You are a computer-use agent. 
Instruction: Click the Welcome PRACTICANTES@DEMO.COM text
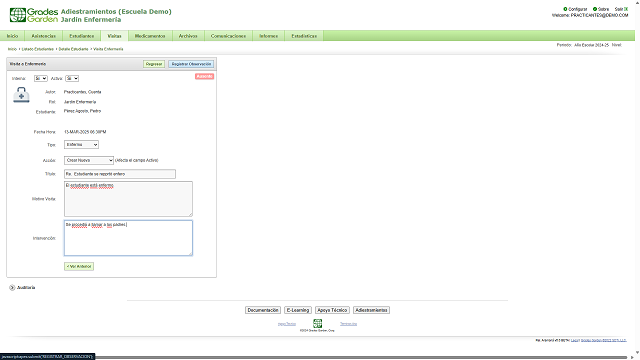[590, 15]
